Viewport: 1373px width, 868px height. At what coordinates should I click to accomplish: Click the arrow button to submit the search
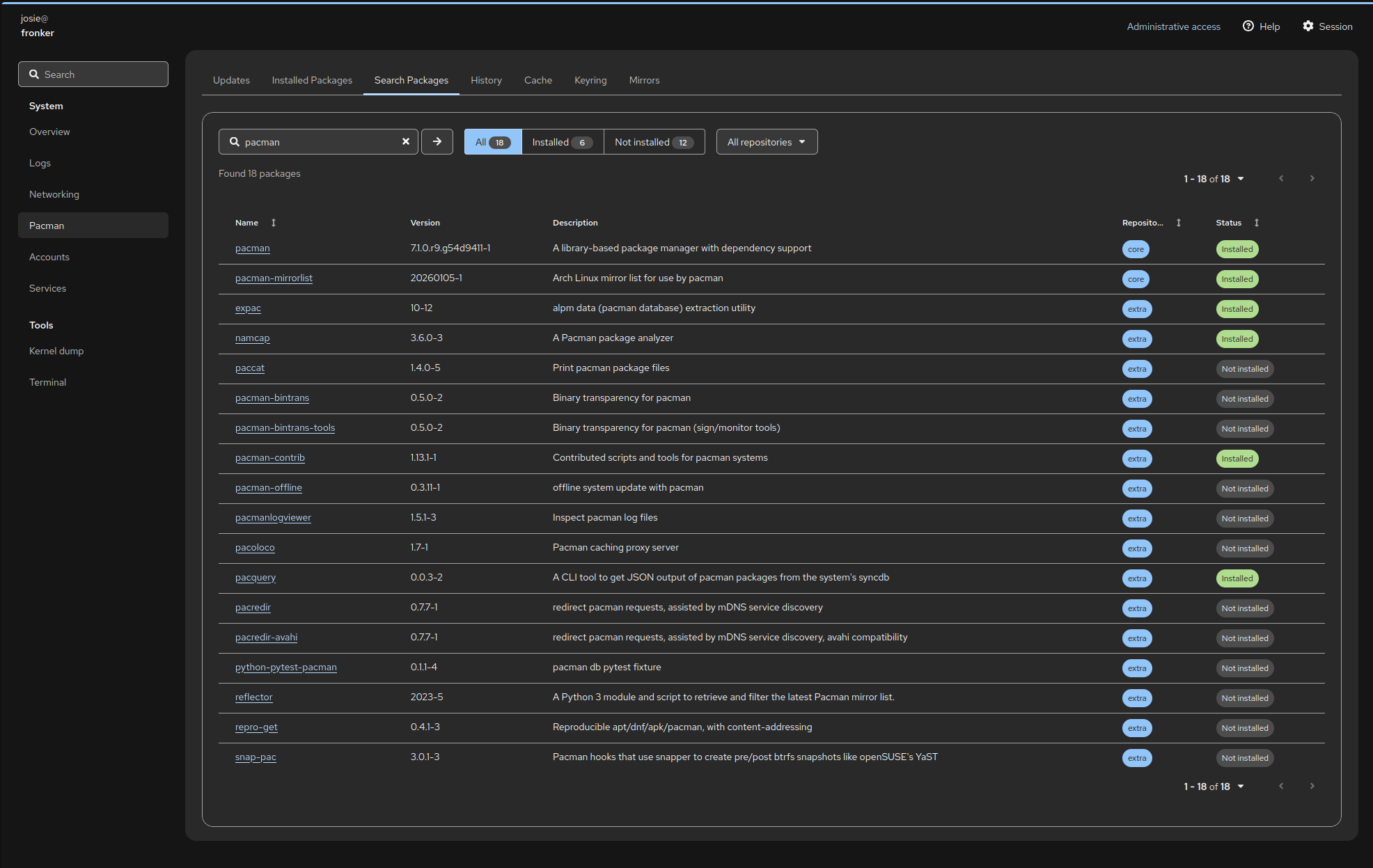pyautogui.click(x=437, y=141)
